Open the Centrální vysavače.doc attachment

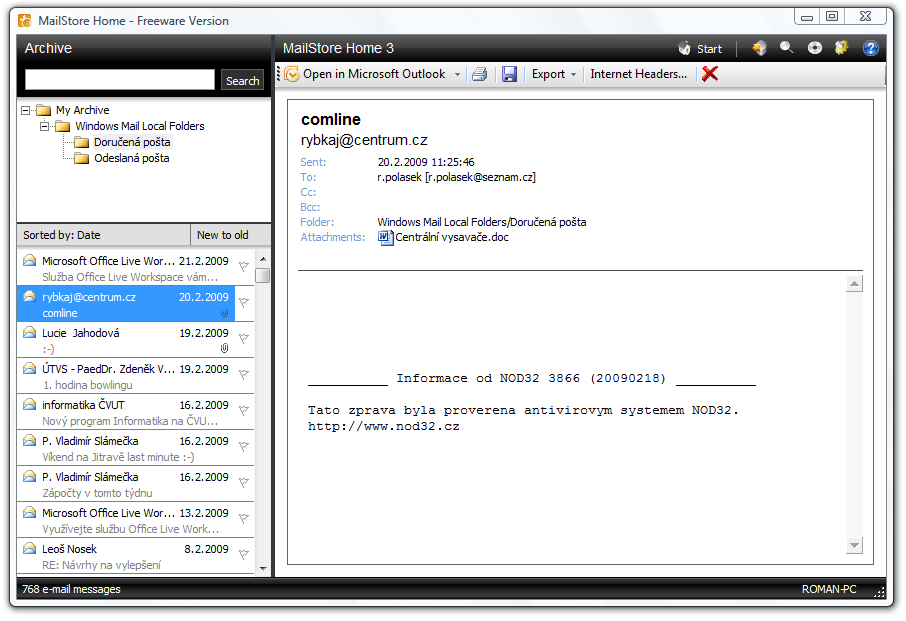coord(444,237)
